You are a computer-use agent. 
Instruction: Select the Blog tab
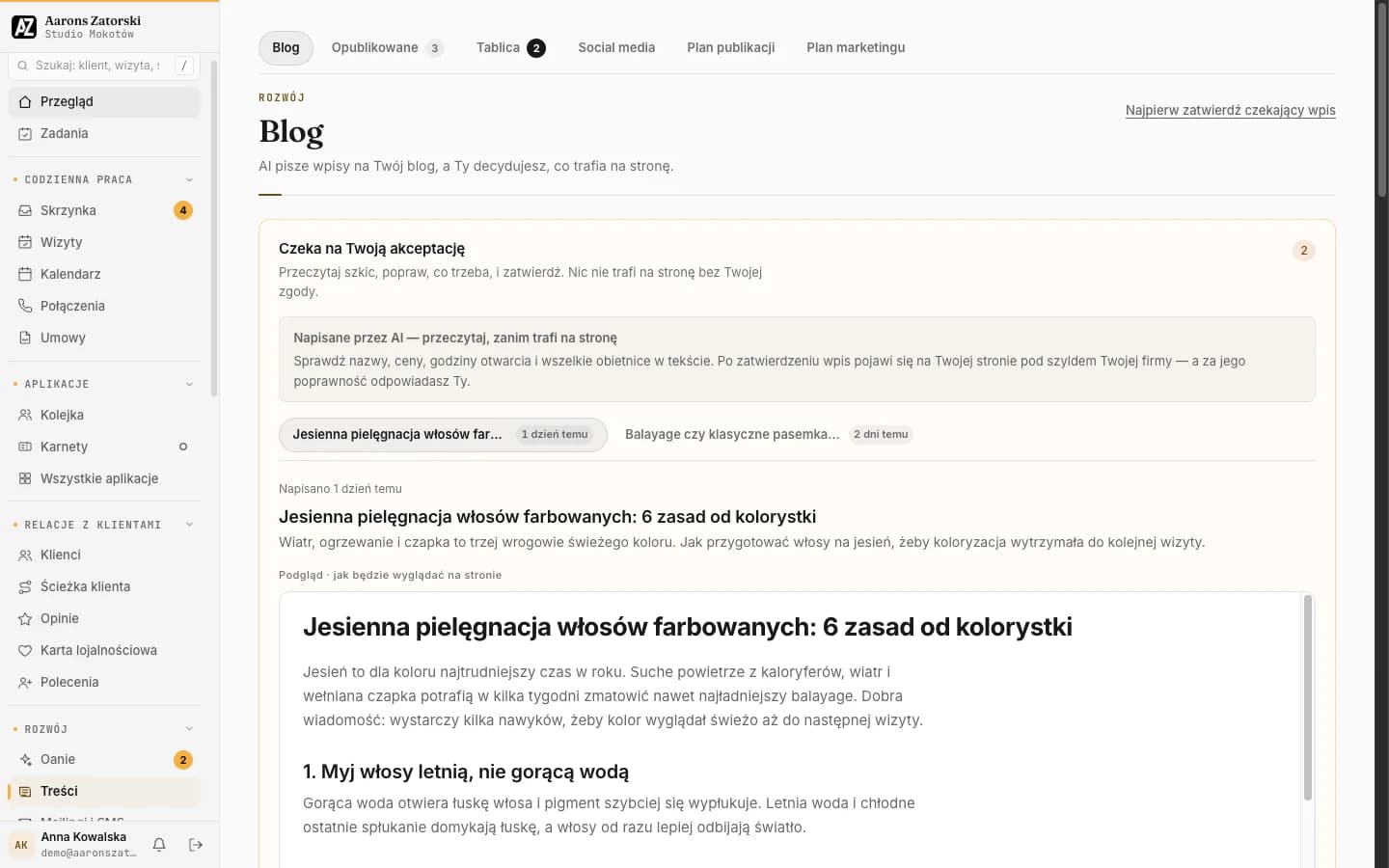(286, 47)
